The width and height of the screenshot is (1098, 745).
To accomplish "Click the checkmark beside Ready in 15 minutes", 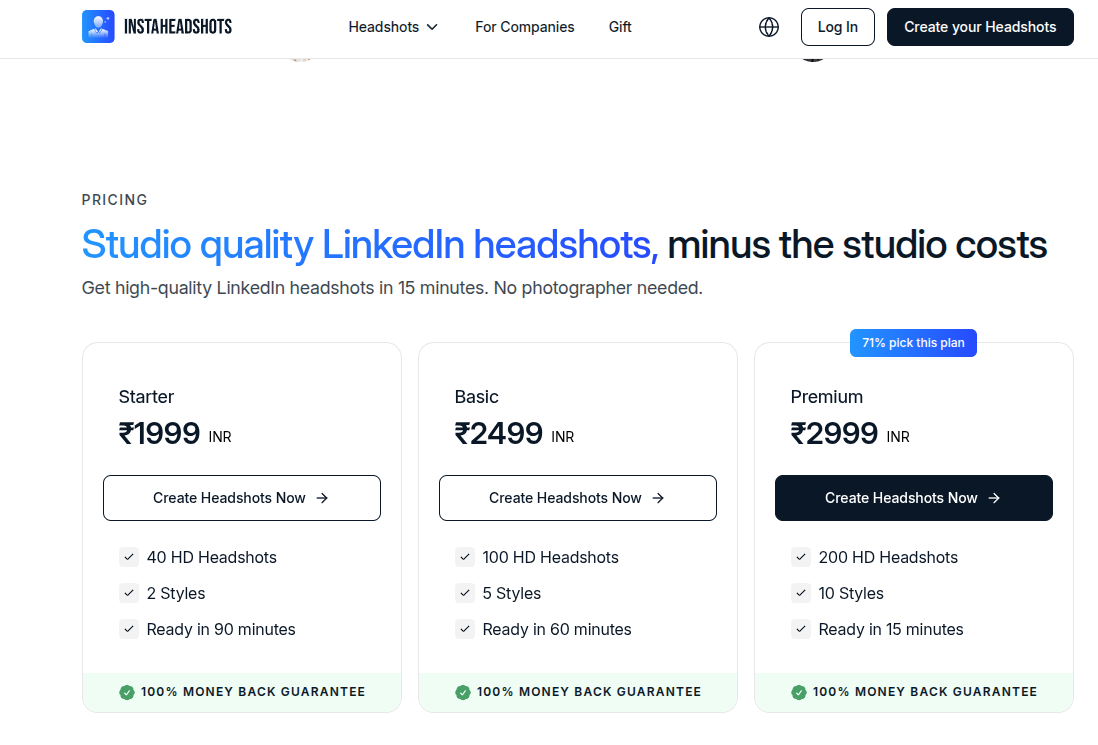I will click(801, 629).
